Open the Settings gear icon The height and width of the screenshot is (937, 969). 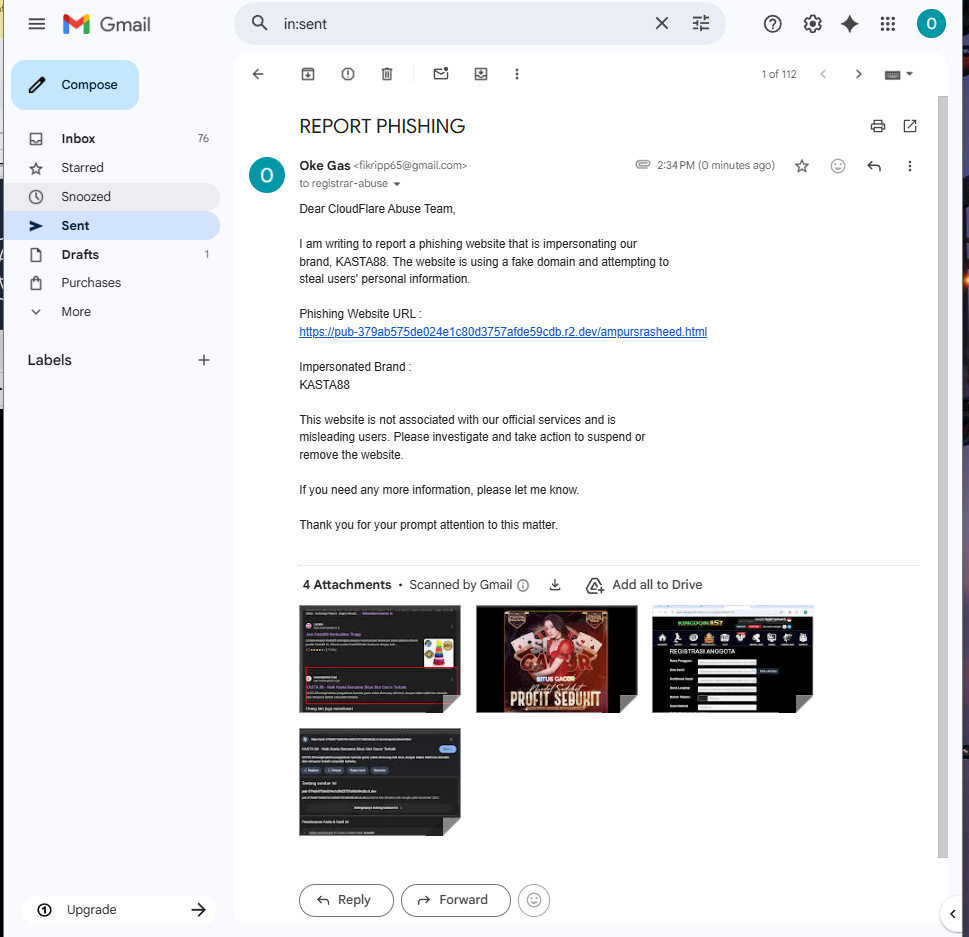(x=812, y=24)
